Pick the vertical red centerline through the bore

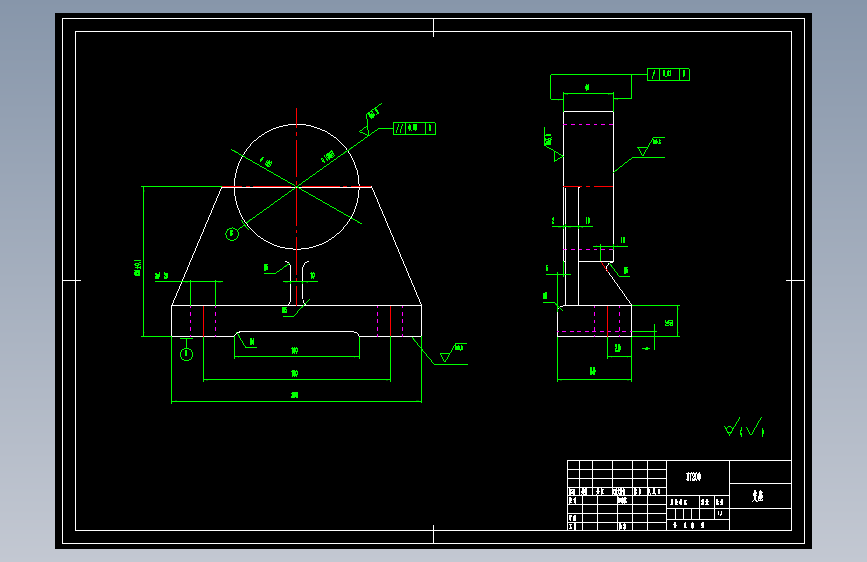(296, 207)
